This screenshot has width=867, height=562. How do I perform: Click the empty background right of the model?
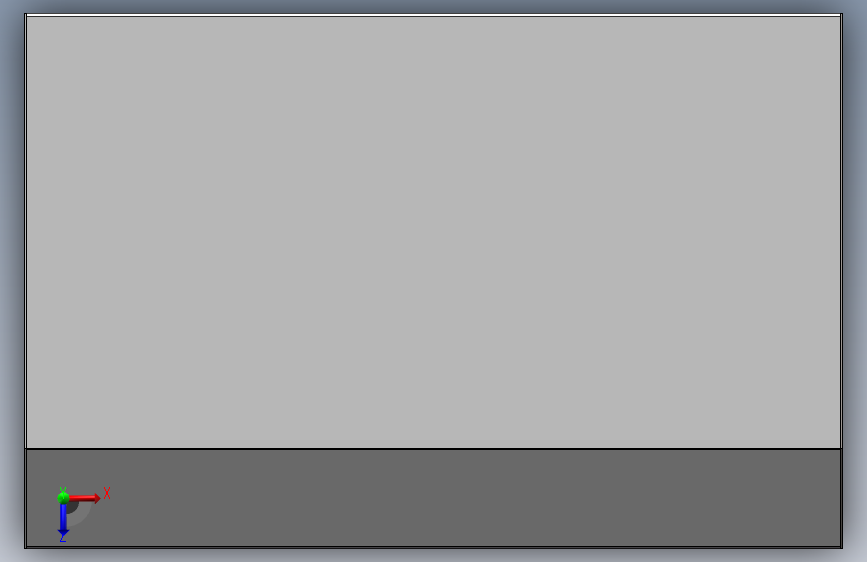(x=855, y=277)
